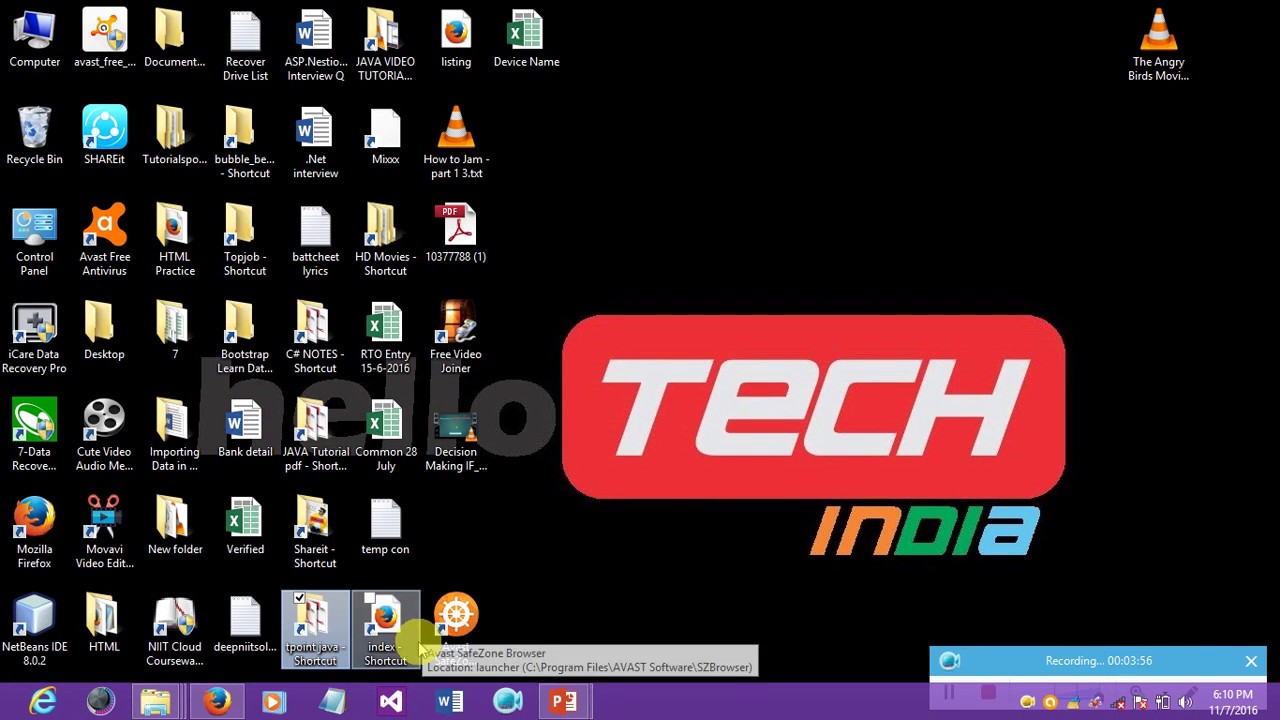The image size is (1280, 720).
Task: Open File Explorer on the taskbar
Action: tap(156, 702)
